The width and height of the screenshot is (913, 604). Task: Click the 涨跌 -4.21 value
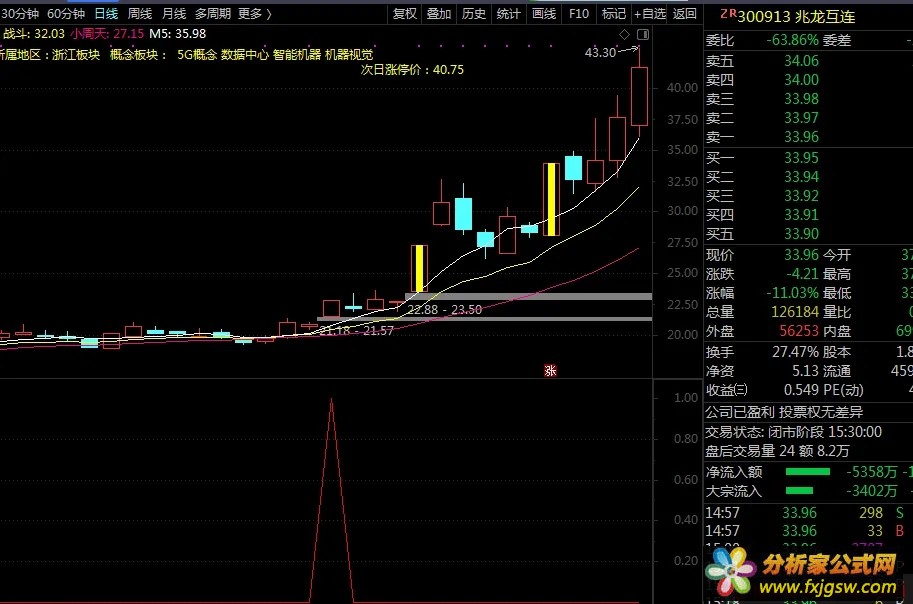tap(802, 274)
